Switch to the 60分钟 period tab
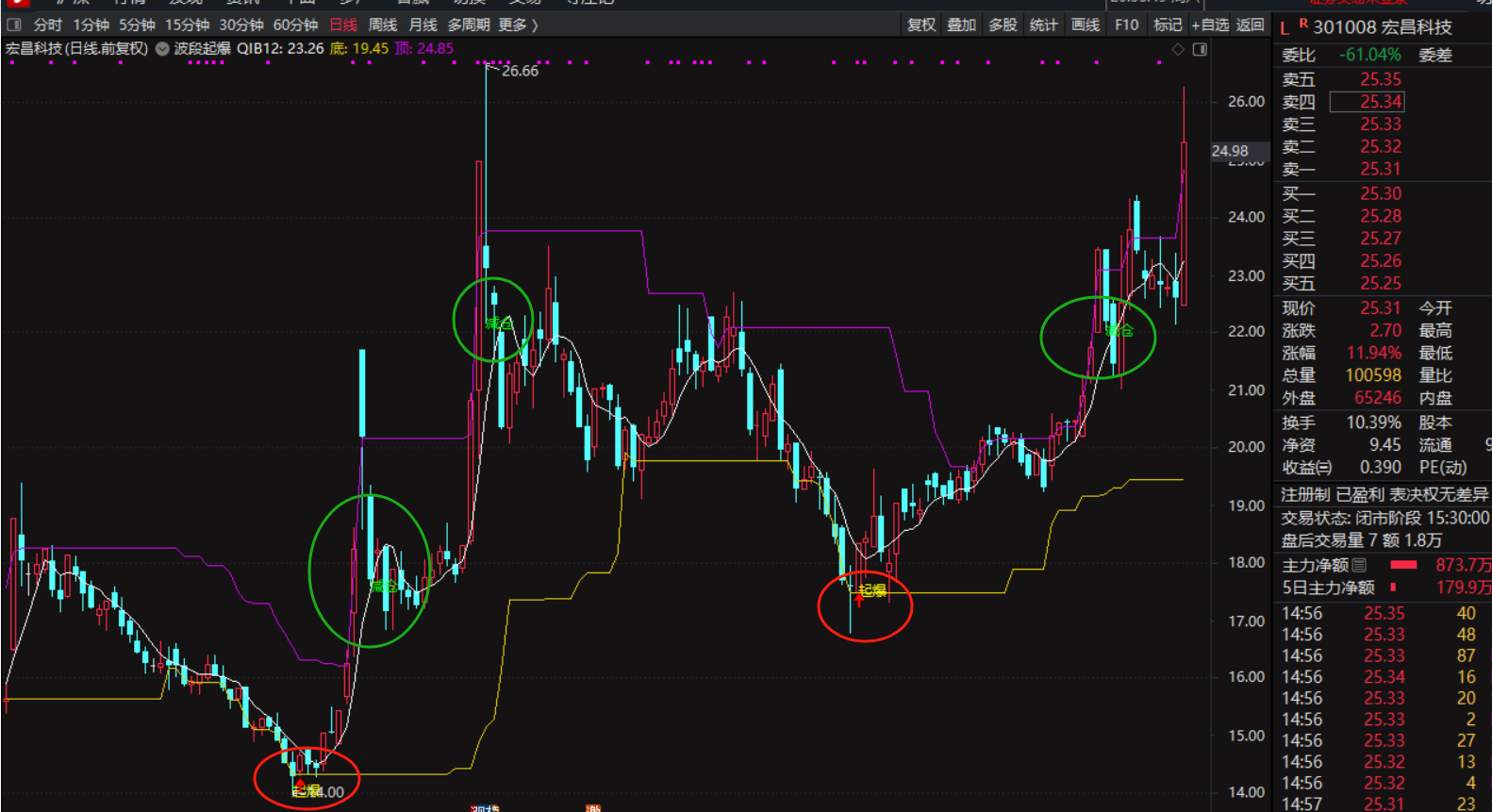Screen dimensions: 1492x812 point(295,25)
